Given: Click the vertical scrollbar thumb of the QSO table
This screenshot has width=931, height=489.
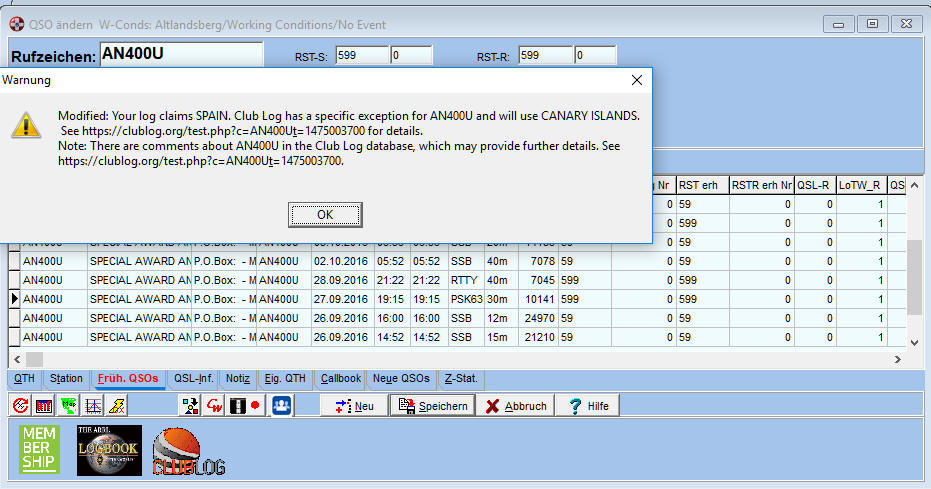Looking at the screenshot, I should tap(914, 277).
